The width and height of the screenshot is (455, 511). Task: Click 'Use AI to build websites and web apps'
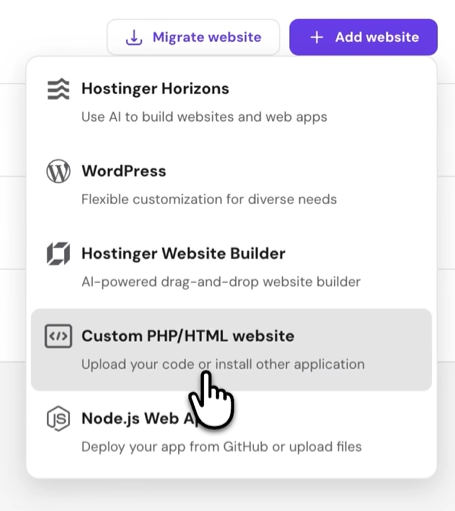(x=204, y=117)
